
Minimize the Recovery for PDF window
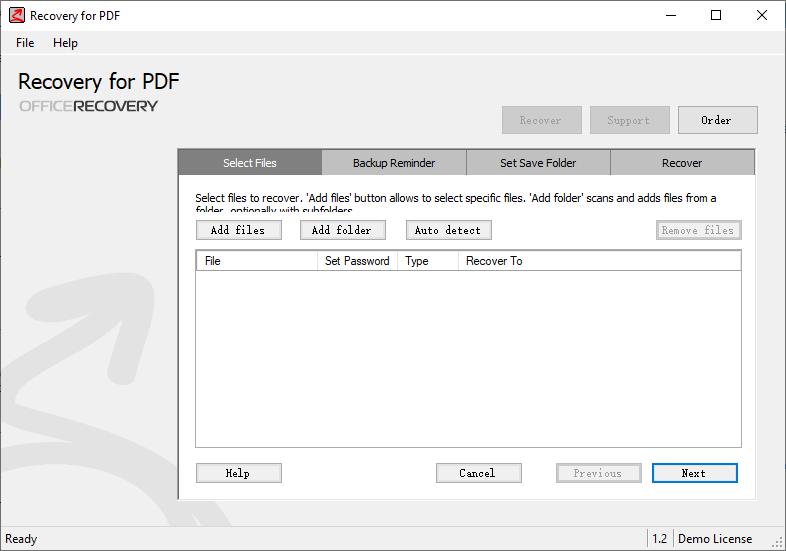(671, 16)
